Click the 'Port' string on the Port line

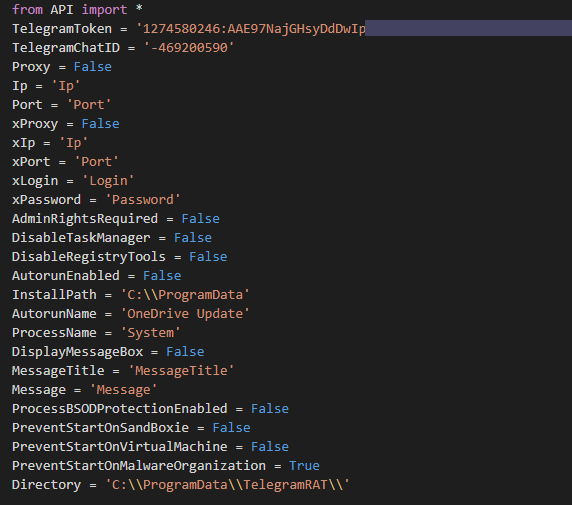point(89,105)
